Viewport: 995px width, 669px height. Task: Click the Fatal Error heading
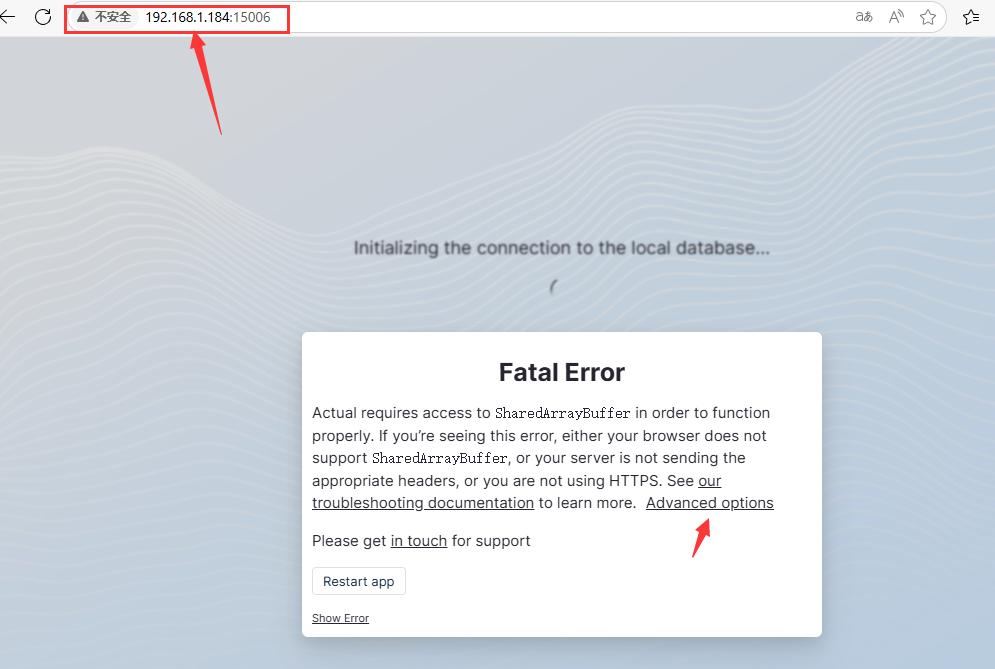(562, 373)
